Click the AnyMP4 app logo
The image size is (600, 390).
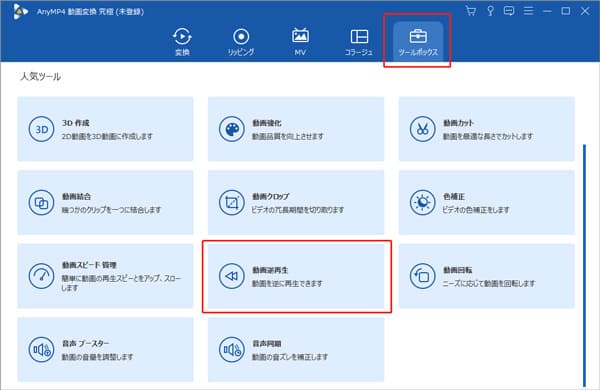20,11
